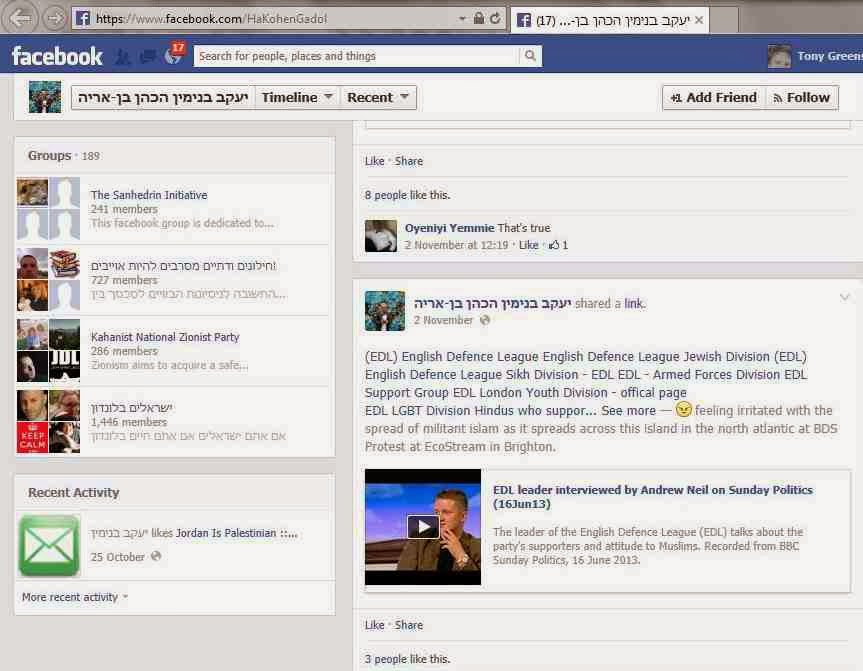Open the Hebrew group with 727 members
863x671 pixels.
(183, 266)
